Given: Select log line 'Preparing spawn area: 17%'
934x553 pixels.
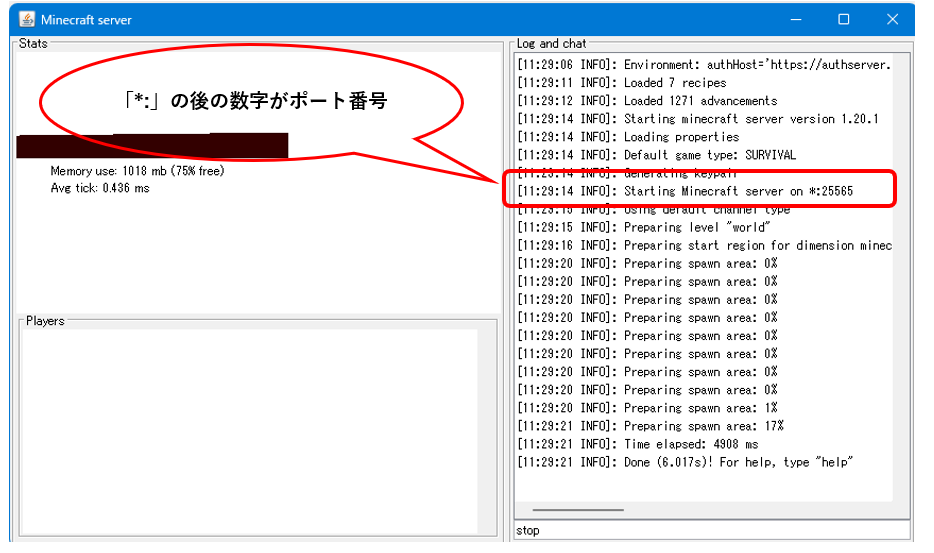Looking at the screenshot, I should point(650,426).
